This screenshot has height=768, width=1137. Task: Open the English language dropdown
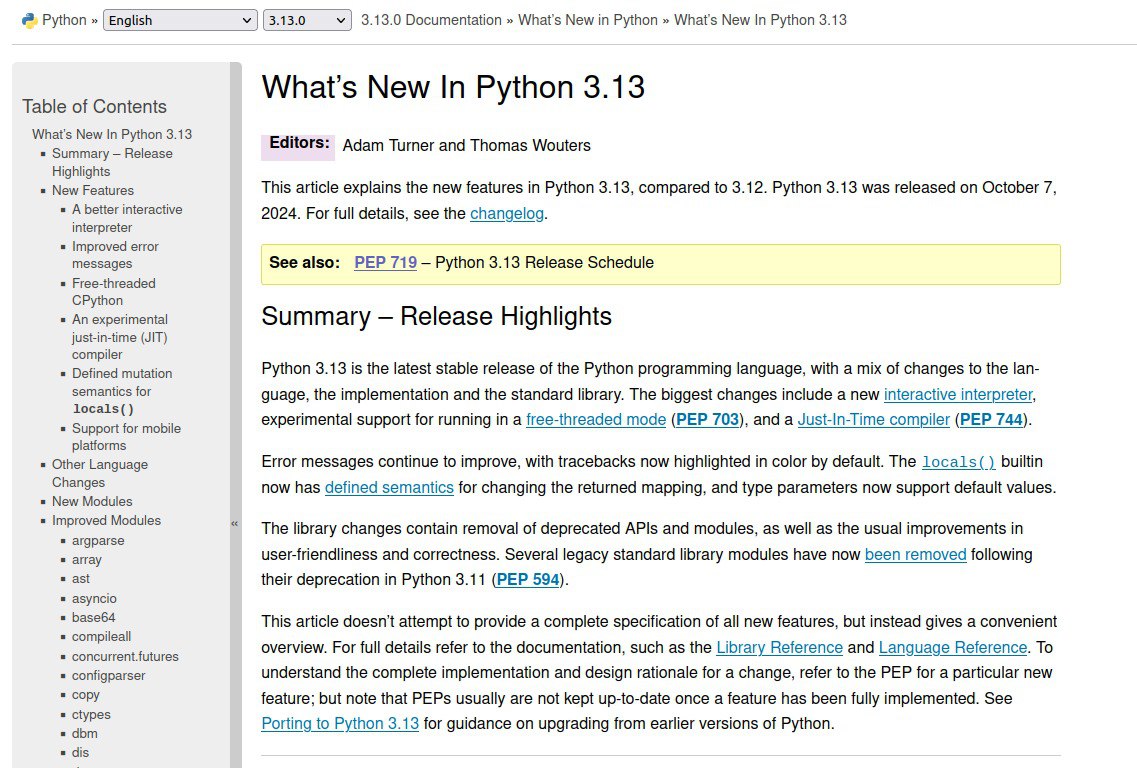pos(180,20)
